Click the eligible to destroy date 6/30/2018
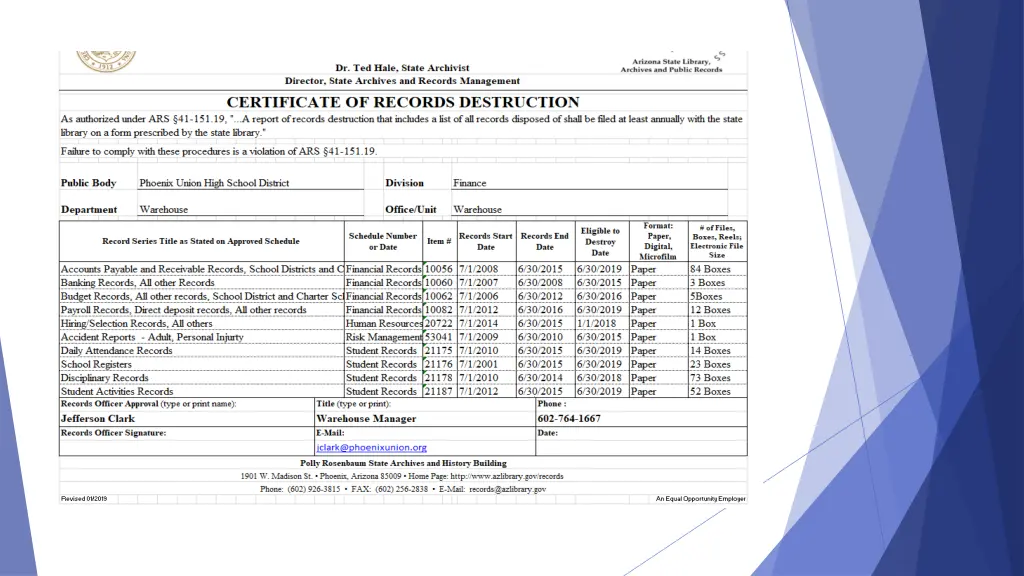 coord(599,378)
